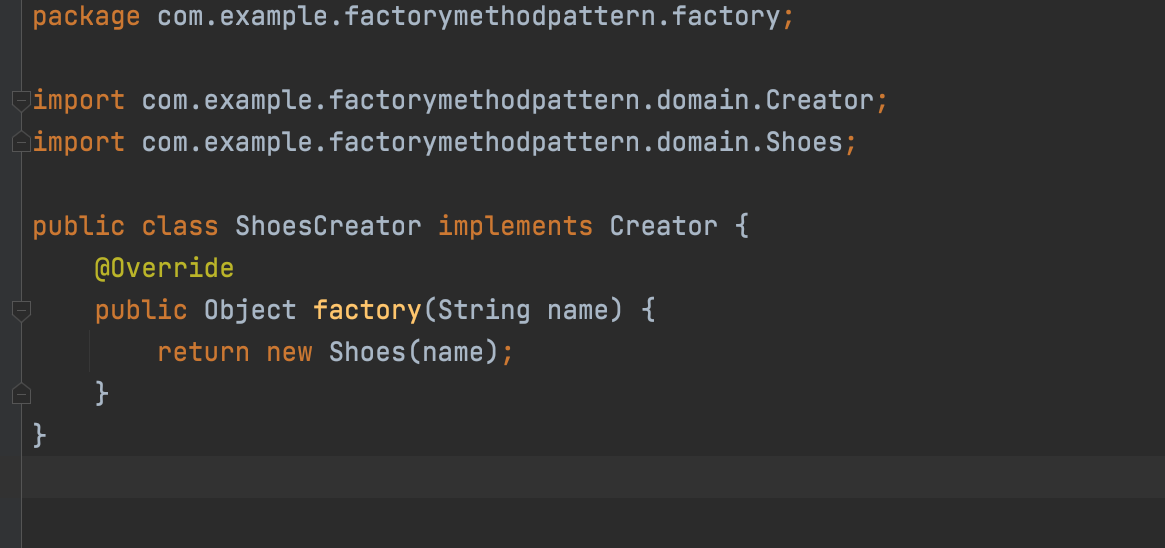Click the return keyword
Viewport: 1165px width, 548px height.
[204, 352]
